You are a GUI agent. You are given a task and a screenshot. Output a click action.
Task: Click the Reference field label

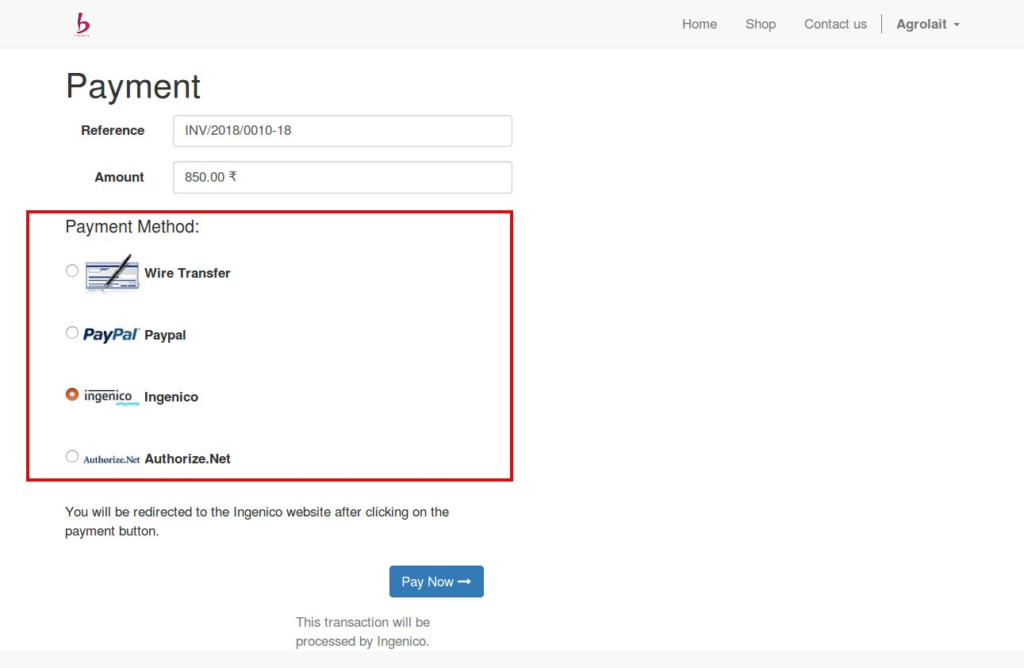coord(112,131)
